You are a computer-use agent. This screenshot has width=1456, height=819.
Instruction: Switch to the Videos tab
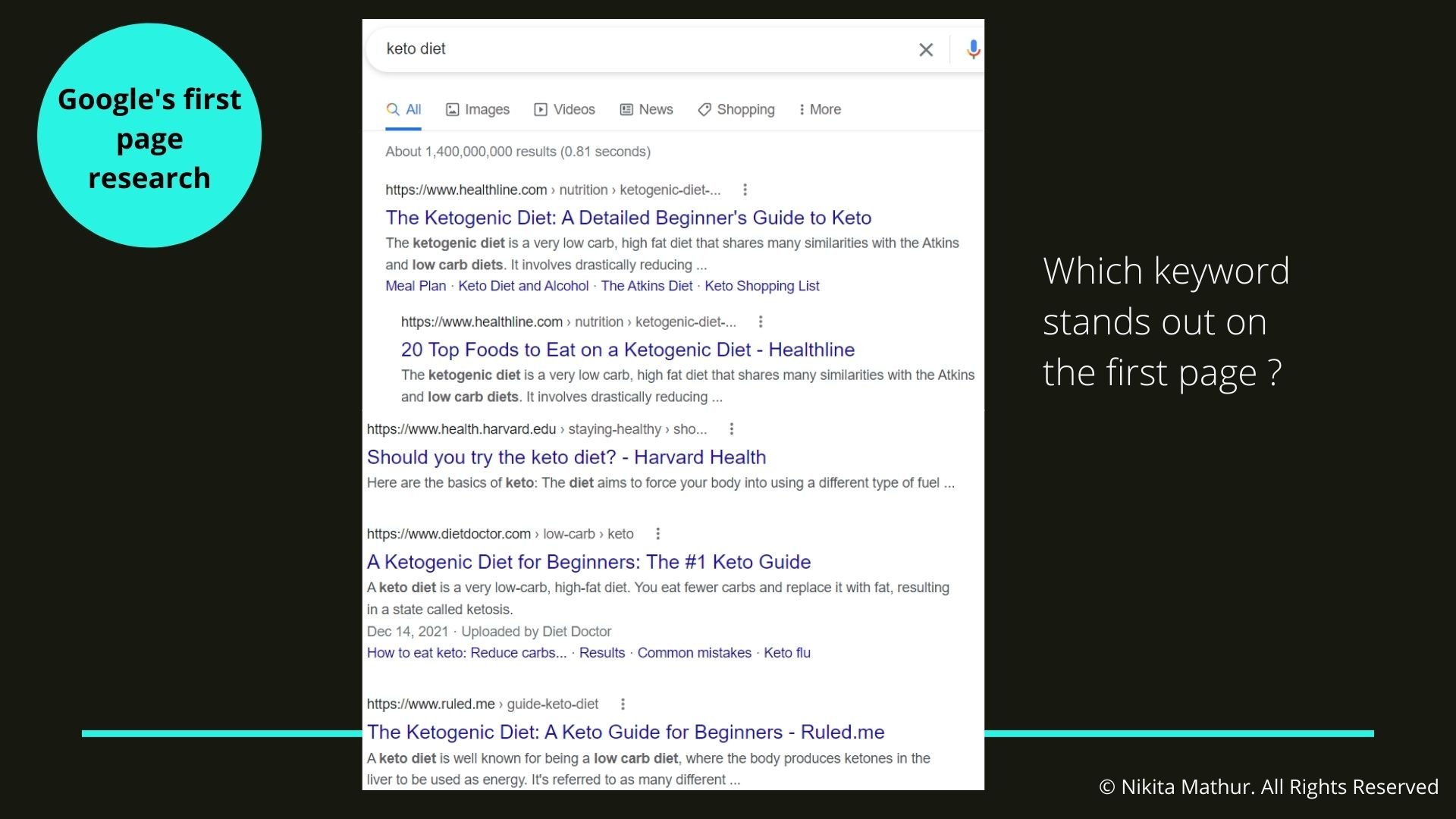(x=565, y=109)
